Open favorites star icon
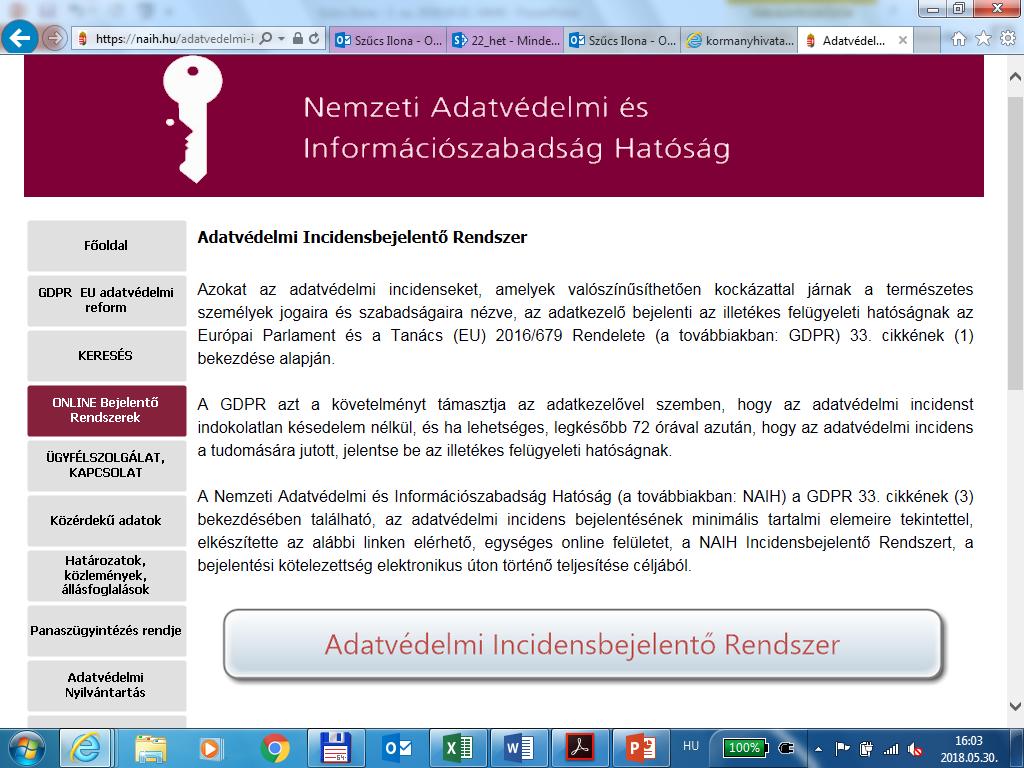1024x768 pixels. (x=984, y=39)
